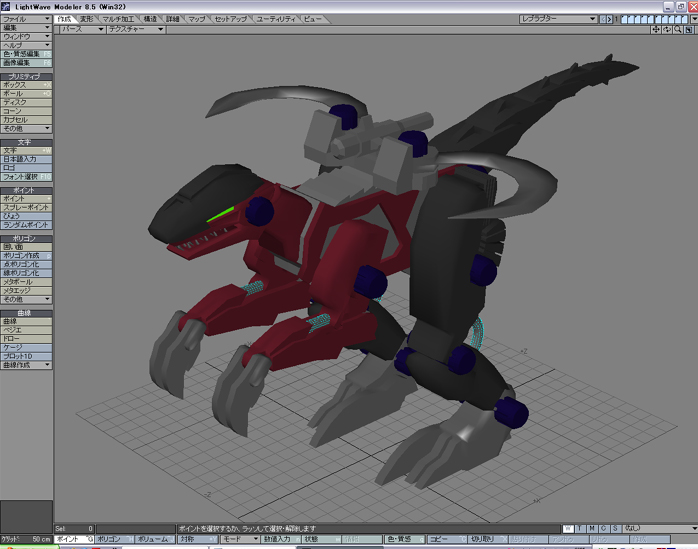
Task: Toggle the M morph map button
Action: (592, 529)
